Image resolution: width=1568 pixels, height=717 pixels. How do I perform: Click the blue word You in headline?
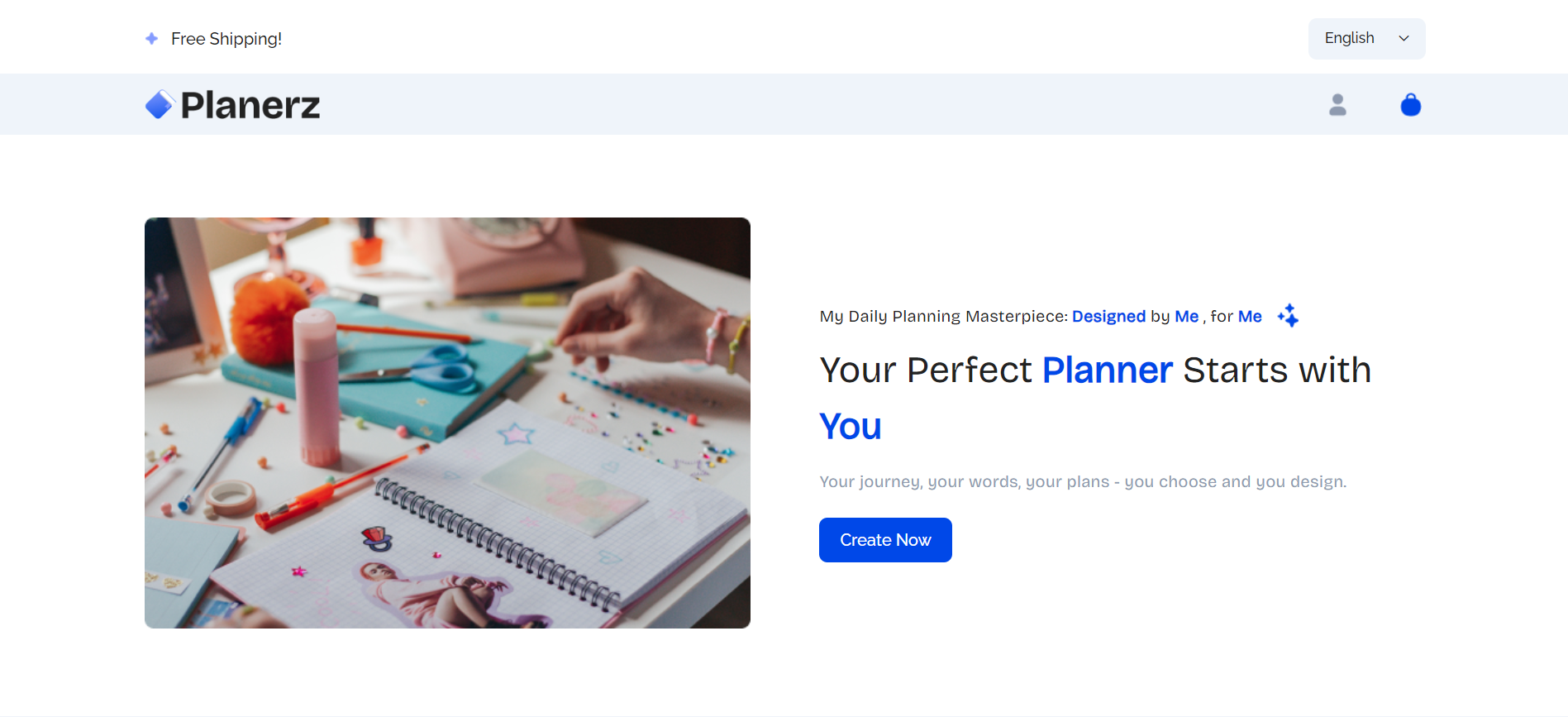click(851, 427)
